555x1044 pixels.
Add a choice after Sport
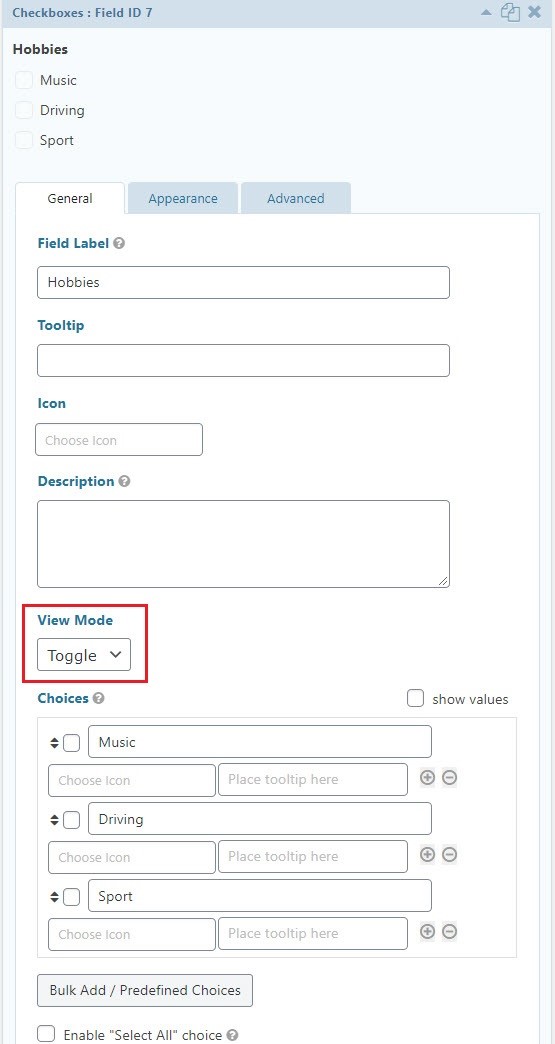pyautogui.click(x=427, y=932)
